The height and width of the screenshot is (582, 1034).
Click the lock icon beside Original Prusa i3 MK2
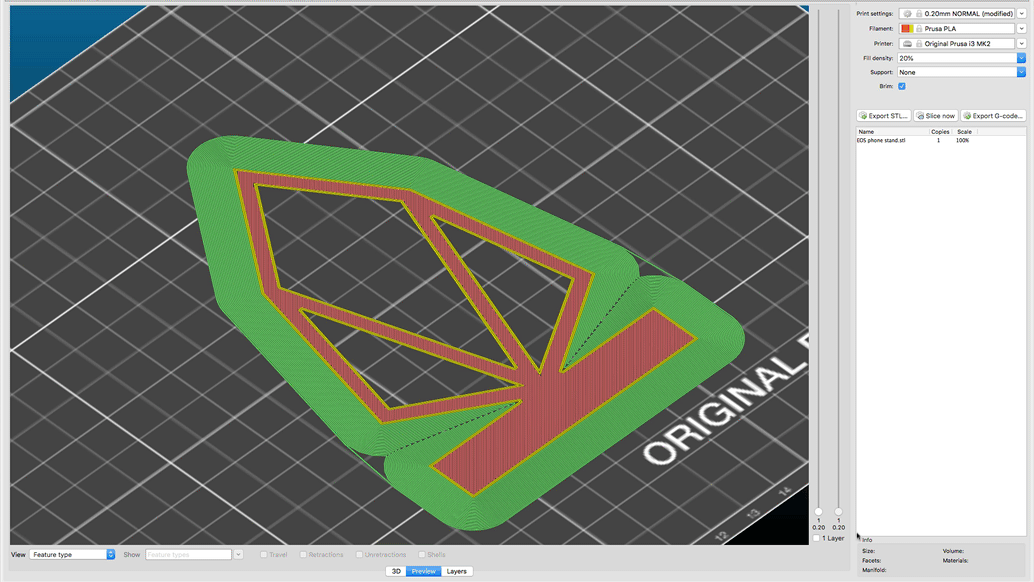[x=919, y=44]
